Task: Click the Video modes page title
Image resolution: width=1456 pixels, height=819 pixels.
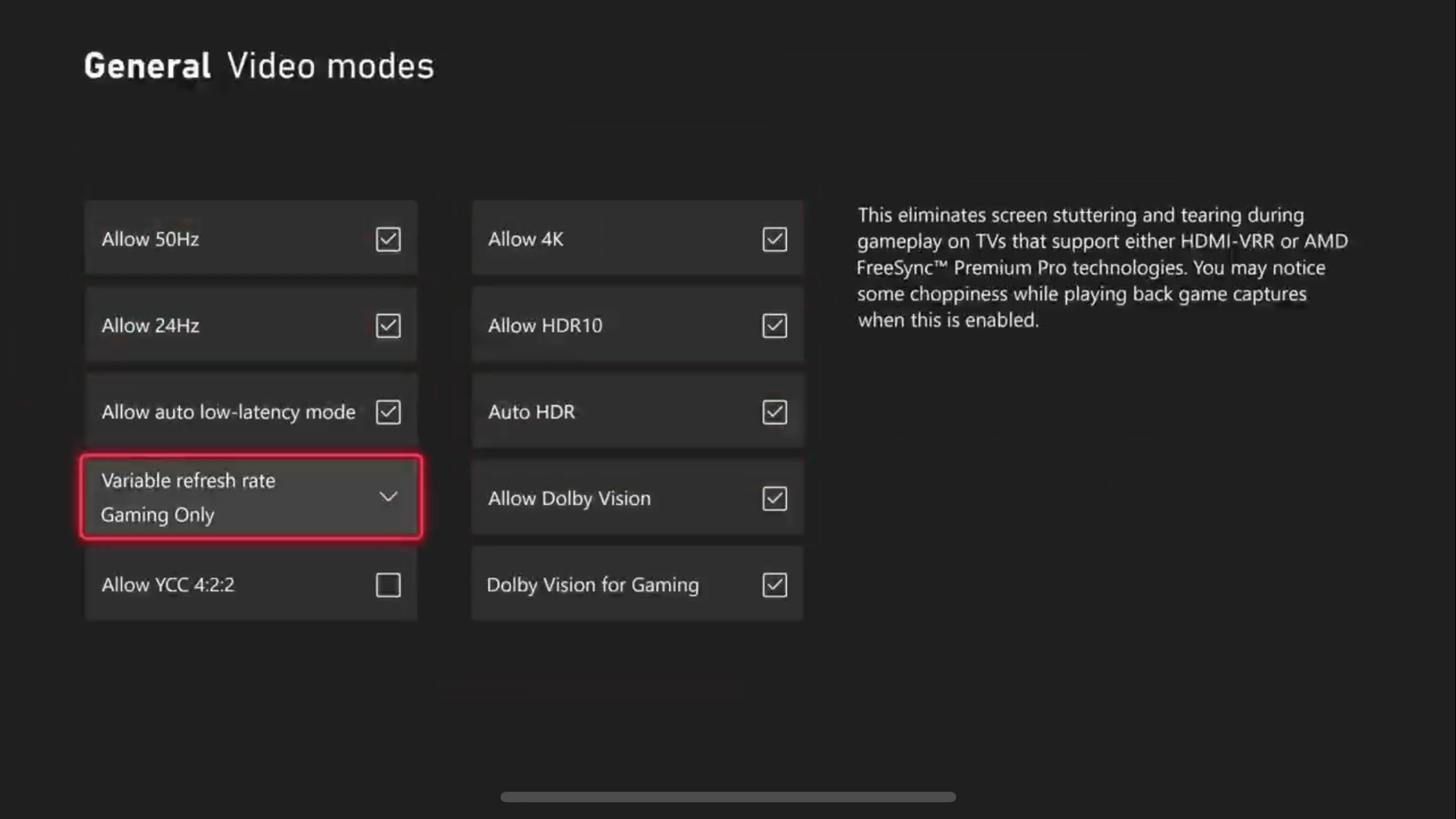Action: click(330, 64)
